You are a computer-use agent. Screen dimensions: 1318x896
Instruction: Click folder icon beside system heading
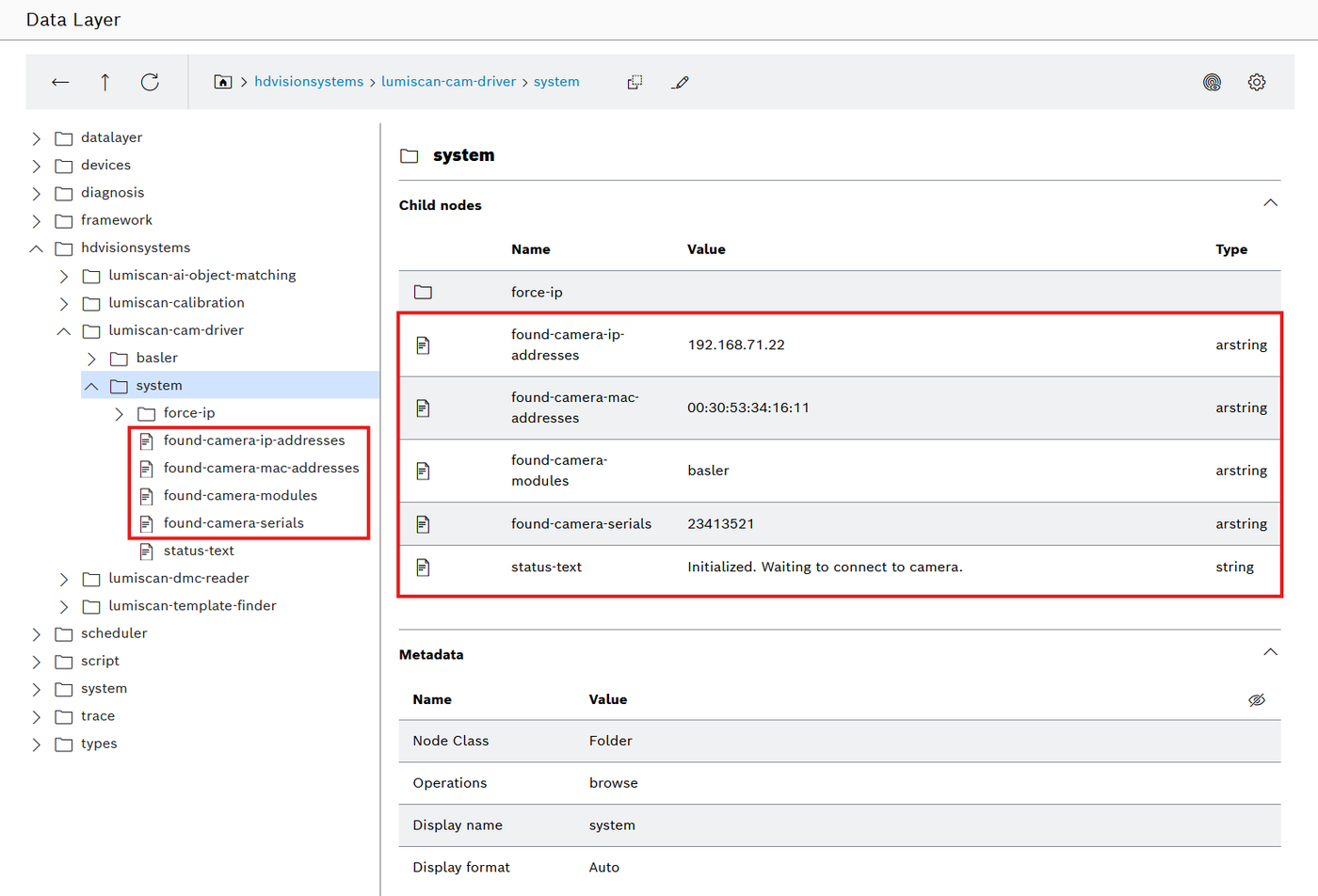tap(409, 156)
